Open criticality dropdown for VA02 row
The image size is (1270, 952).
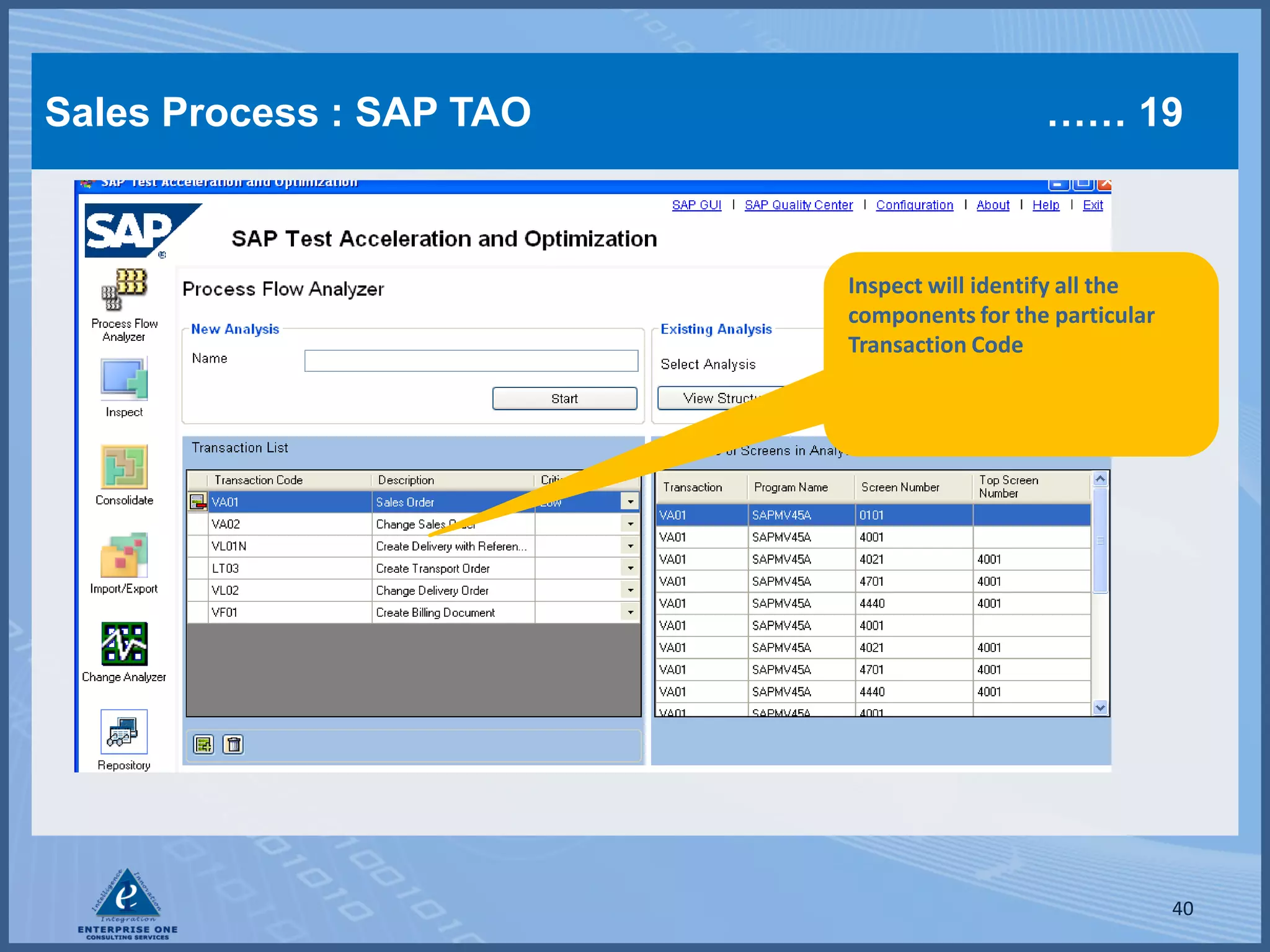(630, 524)
